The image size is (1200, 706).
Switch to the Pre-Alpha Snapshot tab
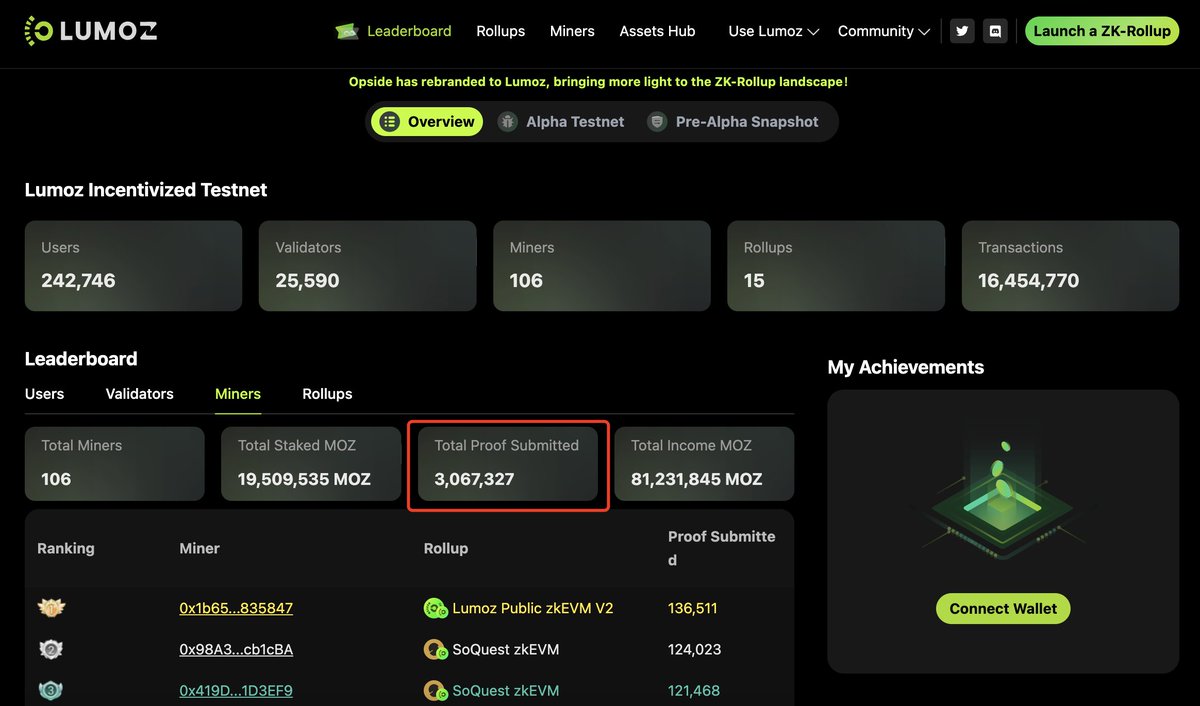tap(733, 122)
